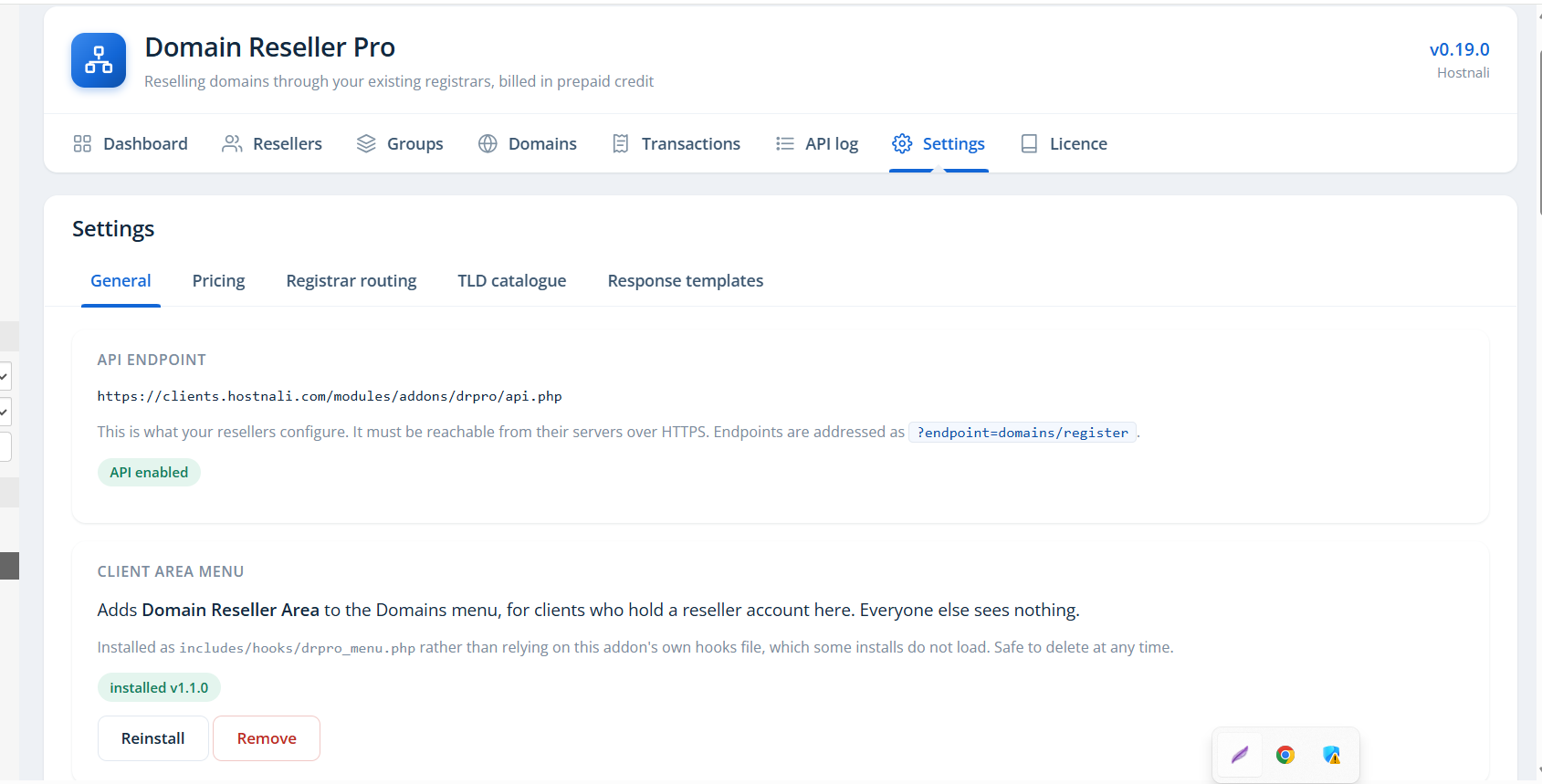Click the v0.19.0 version number
This screenshot has height=784, width=1542.
tap(1459, 49)
